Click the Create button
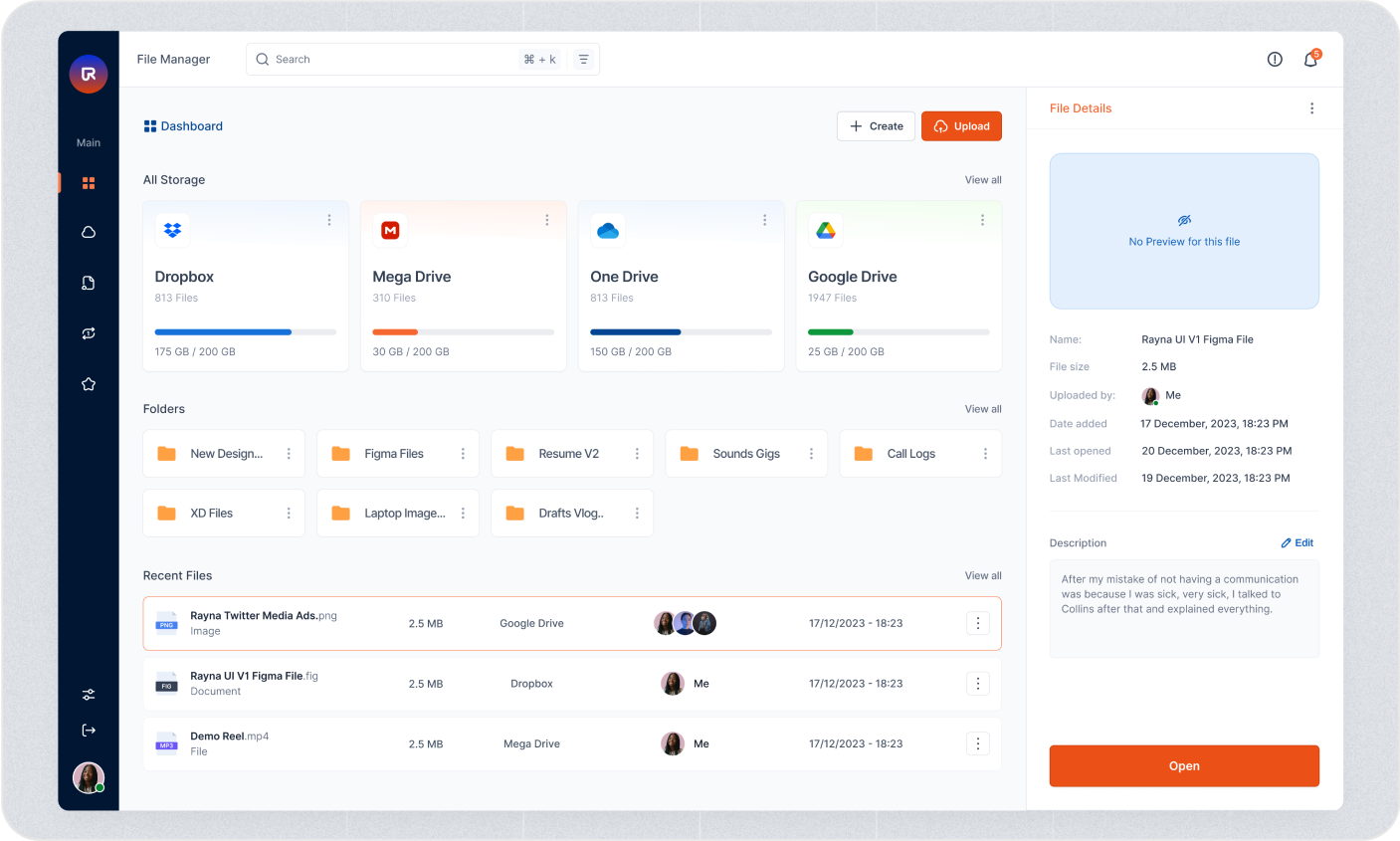This screenshot has width=1400, height=841. [x=876, y=126]
